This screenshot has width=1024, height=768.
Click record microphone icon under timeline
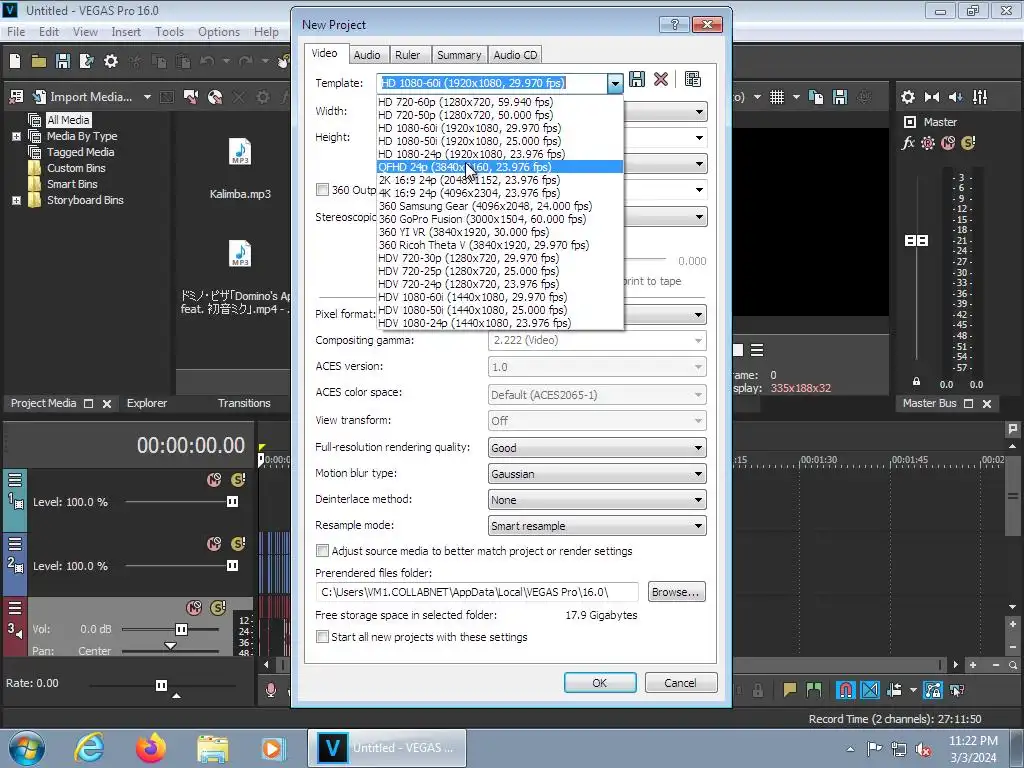(270, 690)
